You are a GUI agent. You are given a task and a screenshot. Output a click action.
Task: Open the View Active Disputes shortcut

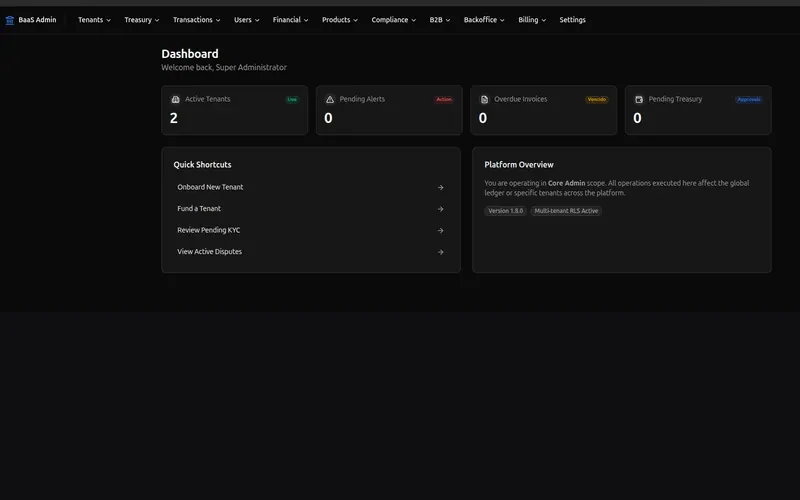(311, 252)
